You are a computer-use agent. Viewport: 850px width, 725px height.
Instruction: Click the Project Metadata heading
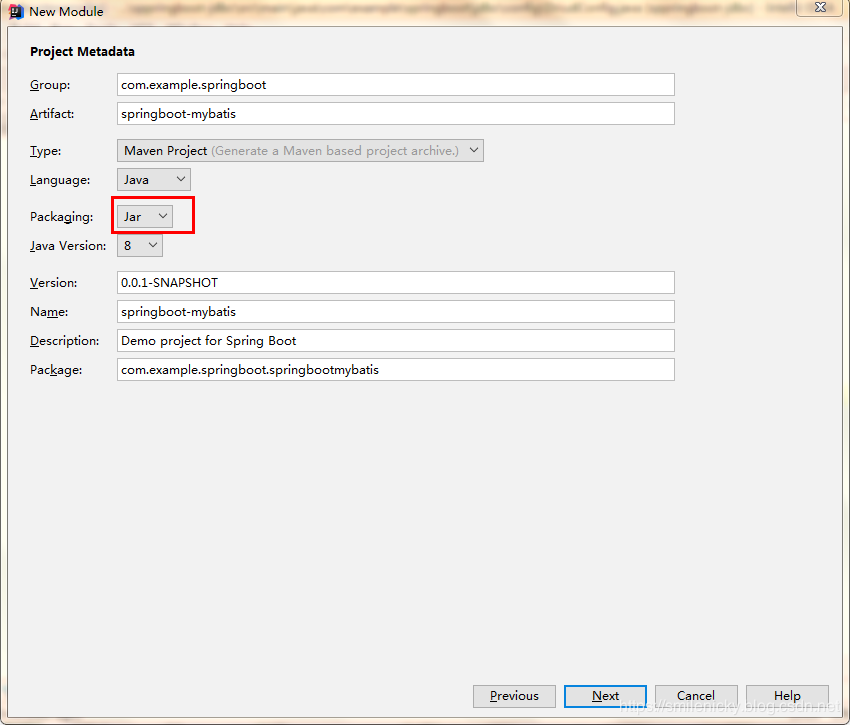[82, 52]
